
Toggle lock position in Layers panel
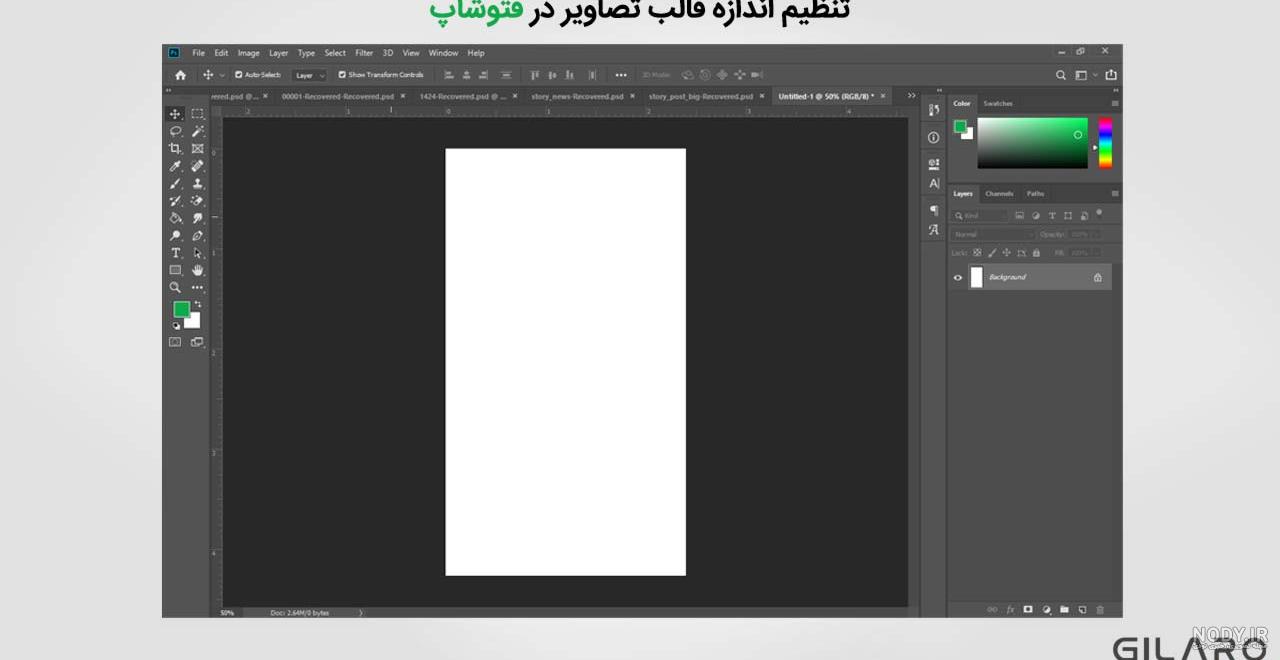pyautogui.click(x=1007, y=253)
